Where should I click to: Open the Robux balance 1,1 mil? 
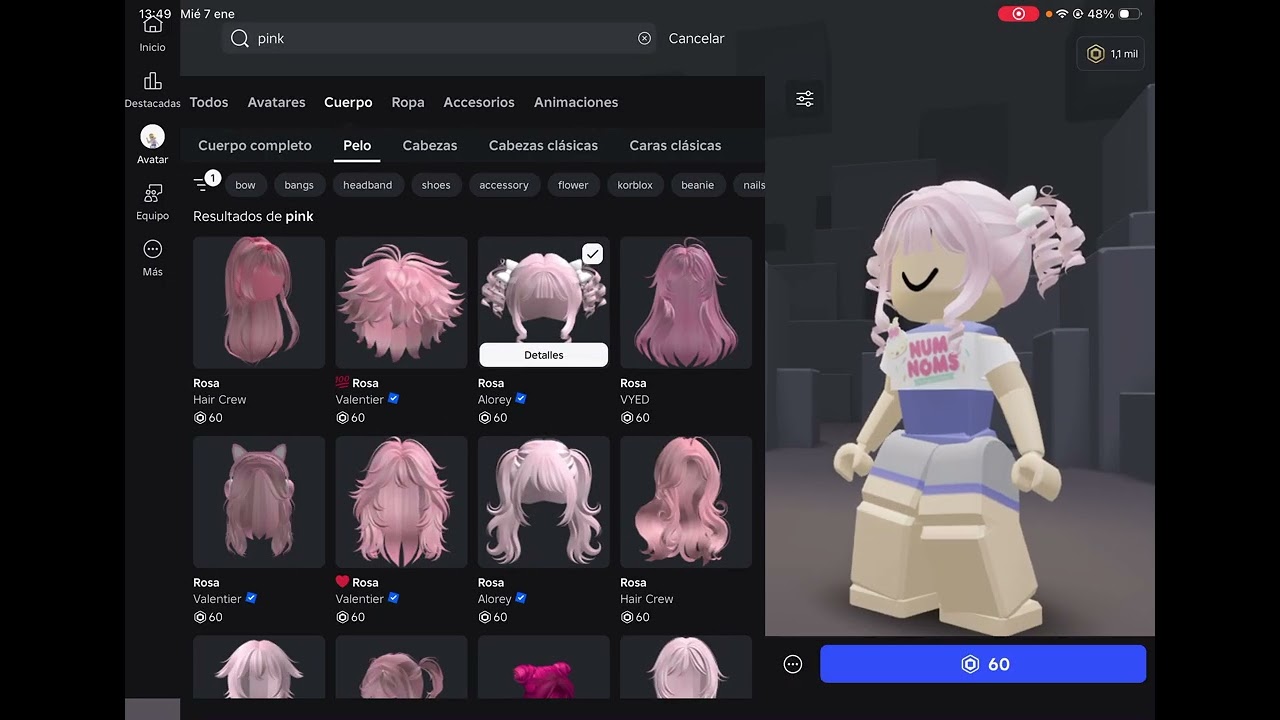(1110, 54)
